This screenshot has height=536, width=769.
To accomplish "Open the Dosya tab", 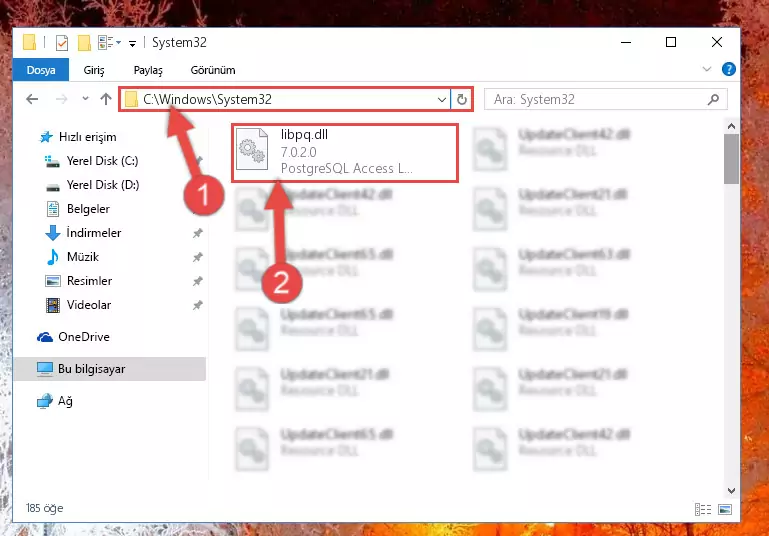I will pyautogui.click(x=41, y=70).
